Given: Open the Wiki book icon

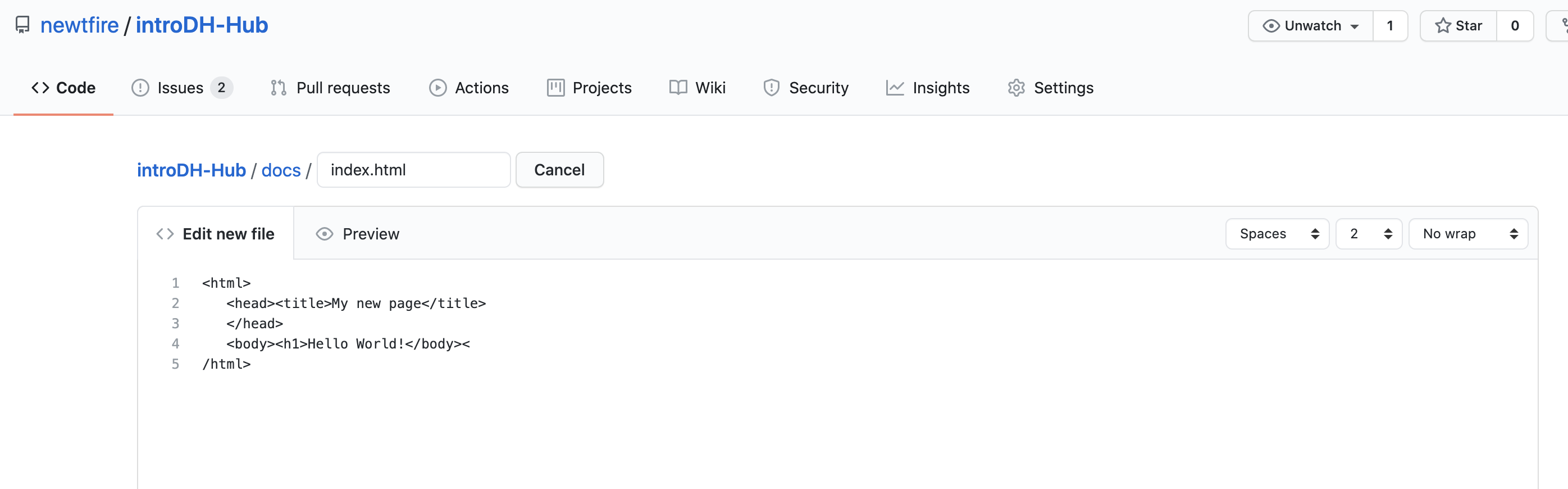Looking at the screenshot, I should point(677,87).
